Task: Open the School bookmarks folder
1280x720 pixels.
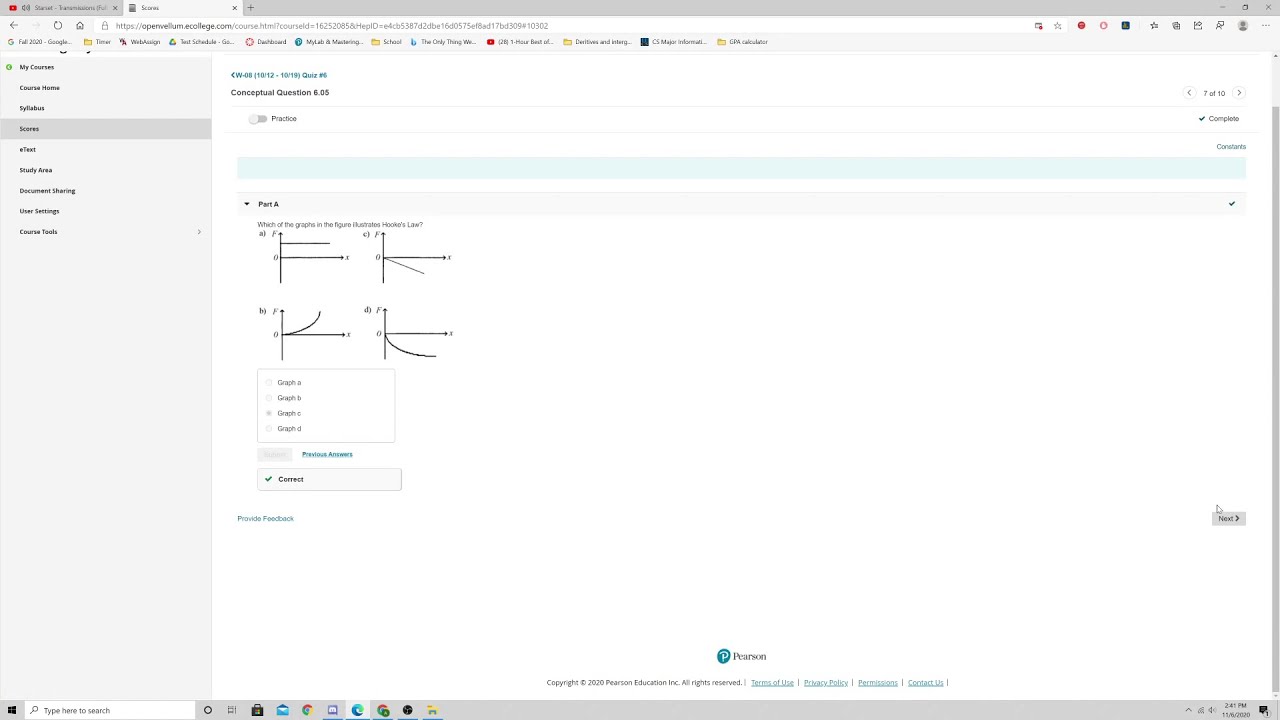Action: coord(386,42)
